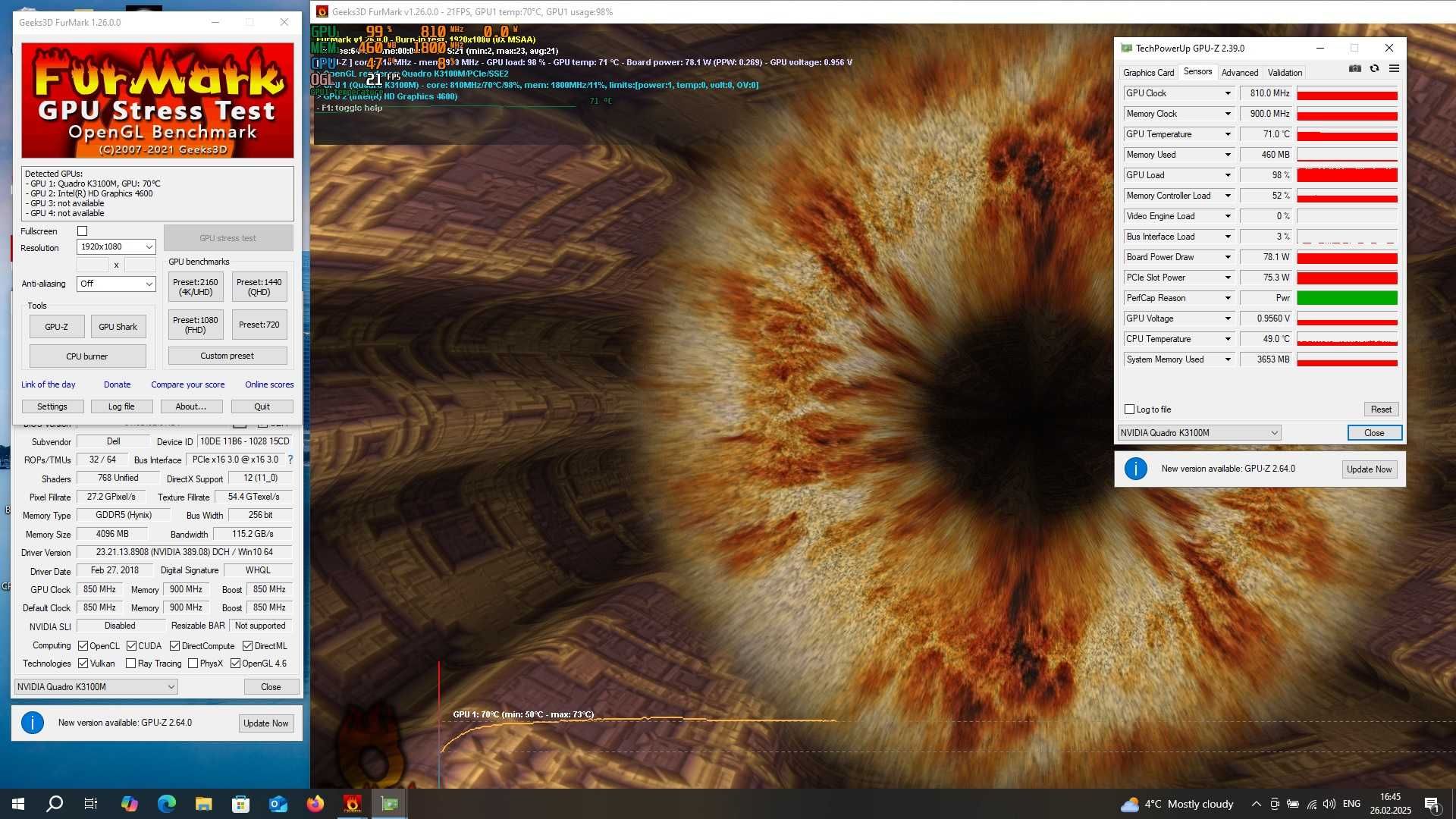Image resolution: width=1456 pixels, height=819 pixels.
Task: Open Microsoft Store from the taskbar
Action: [x=240, y=804]
